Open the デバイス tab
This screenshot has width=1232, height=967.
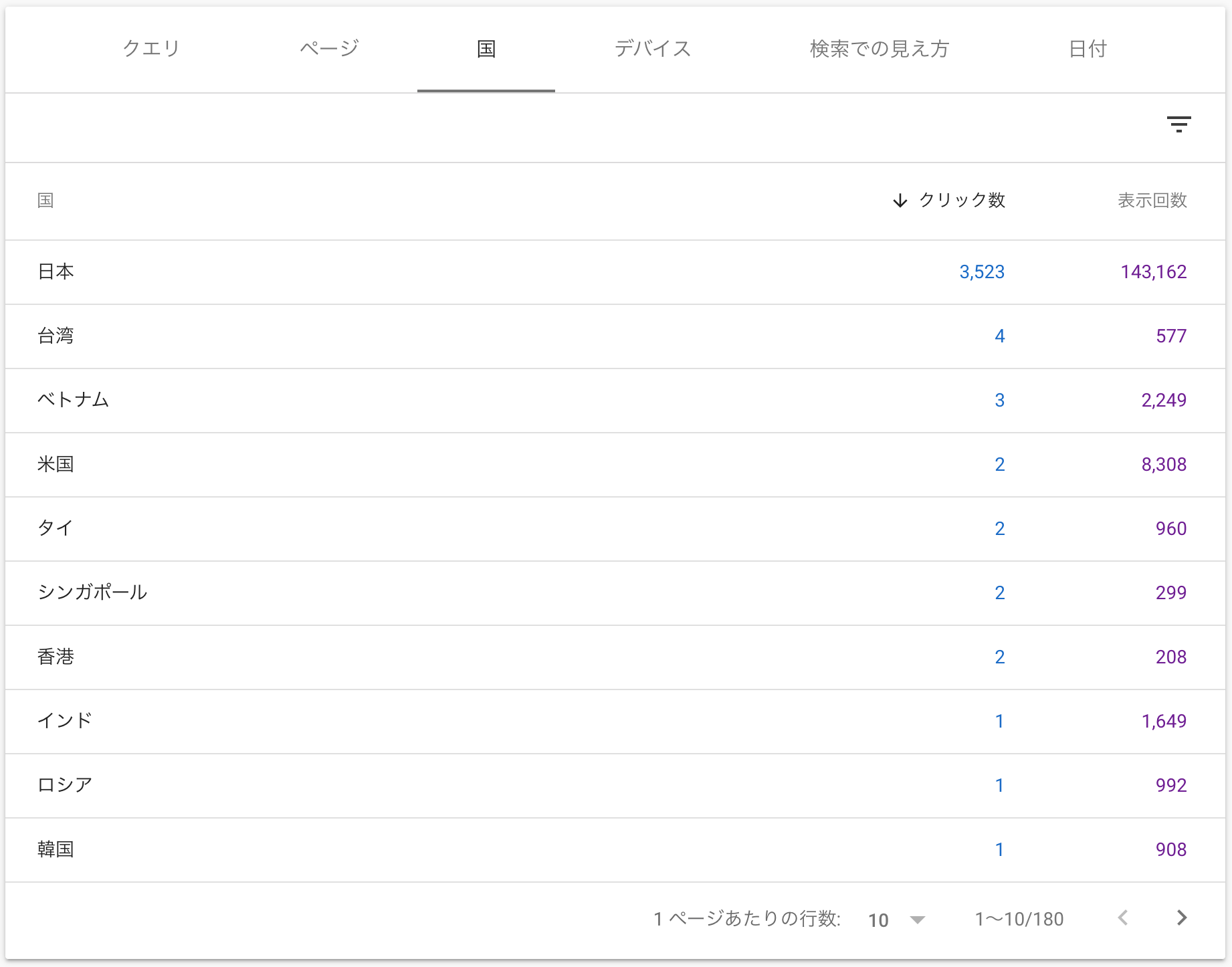pyautogui.click(x=653, y=49)
